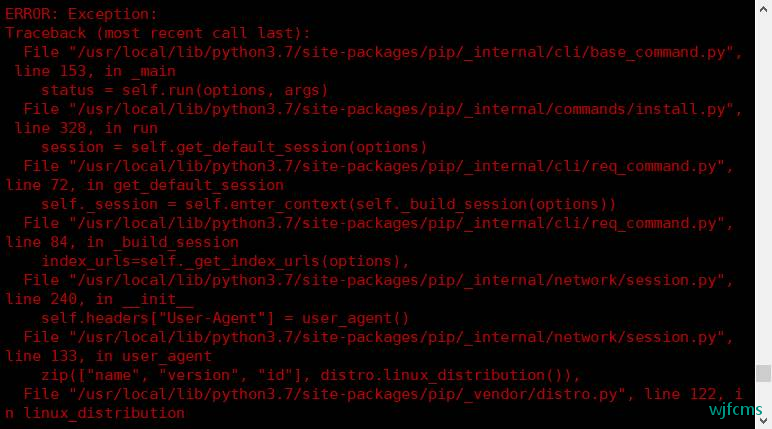The width and height of the screenshot is (772, 429).
Task: Click 'session = self.get_default_session(options)' line
Action: (x=234, y=147)
